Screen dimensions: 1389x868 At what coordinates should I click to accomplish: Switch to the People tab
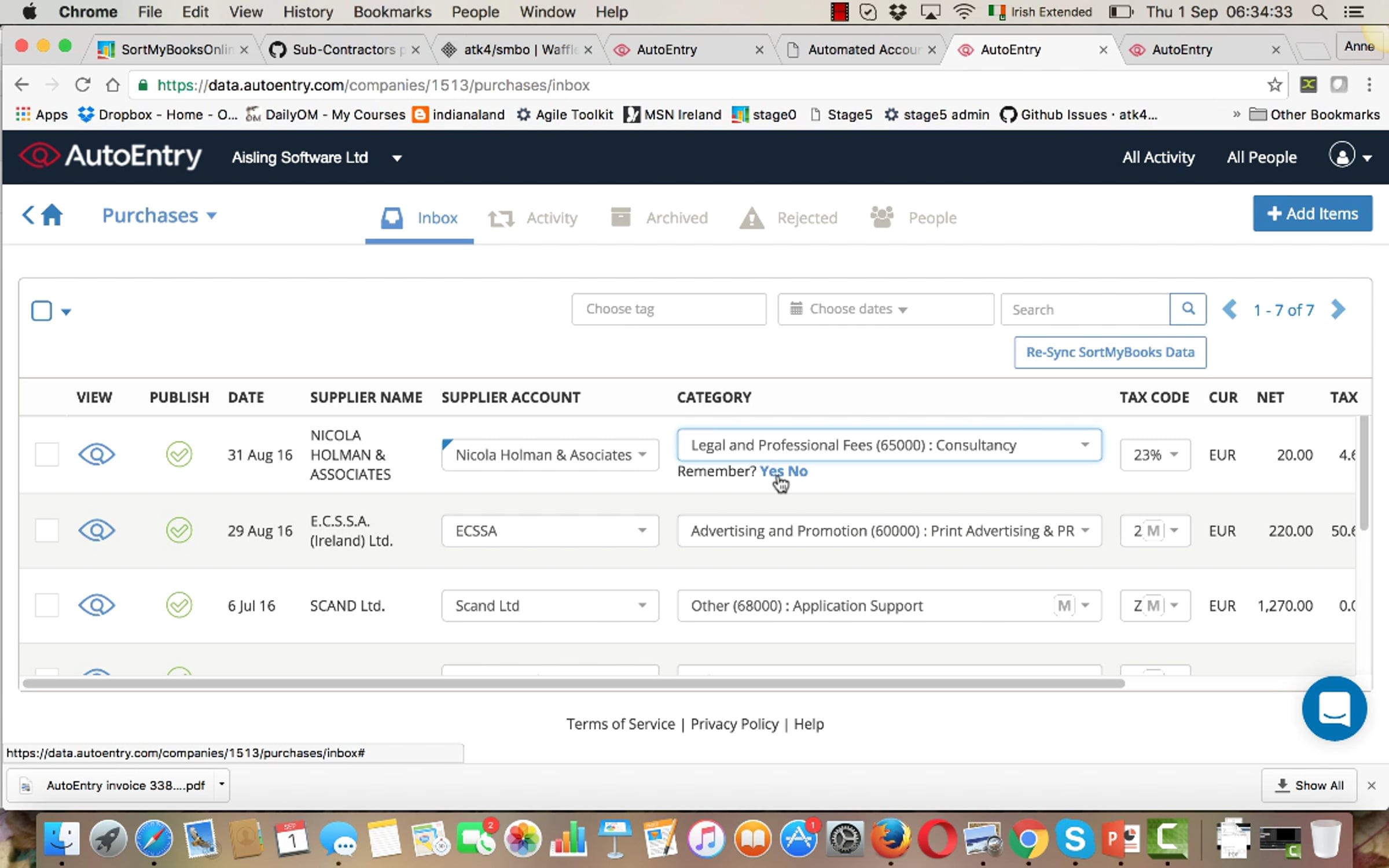point(913,218)
